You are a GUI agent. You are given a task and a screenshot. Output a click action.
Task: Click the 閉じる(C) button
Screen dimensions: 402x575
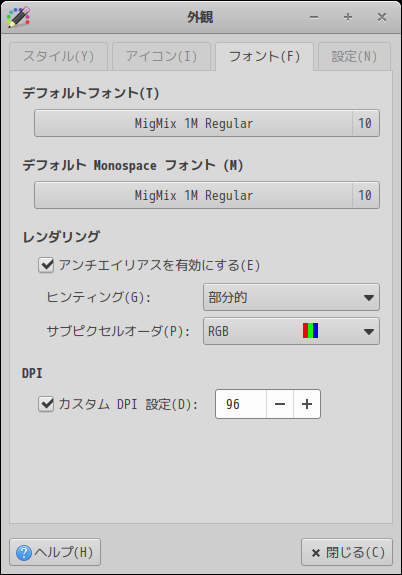click(x=347, y=552)
